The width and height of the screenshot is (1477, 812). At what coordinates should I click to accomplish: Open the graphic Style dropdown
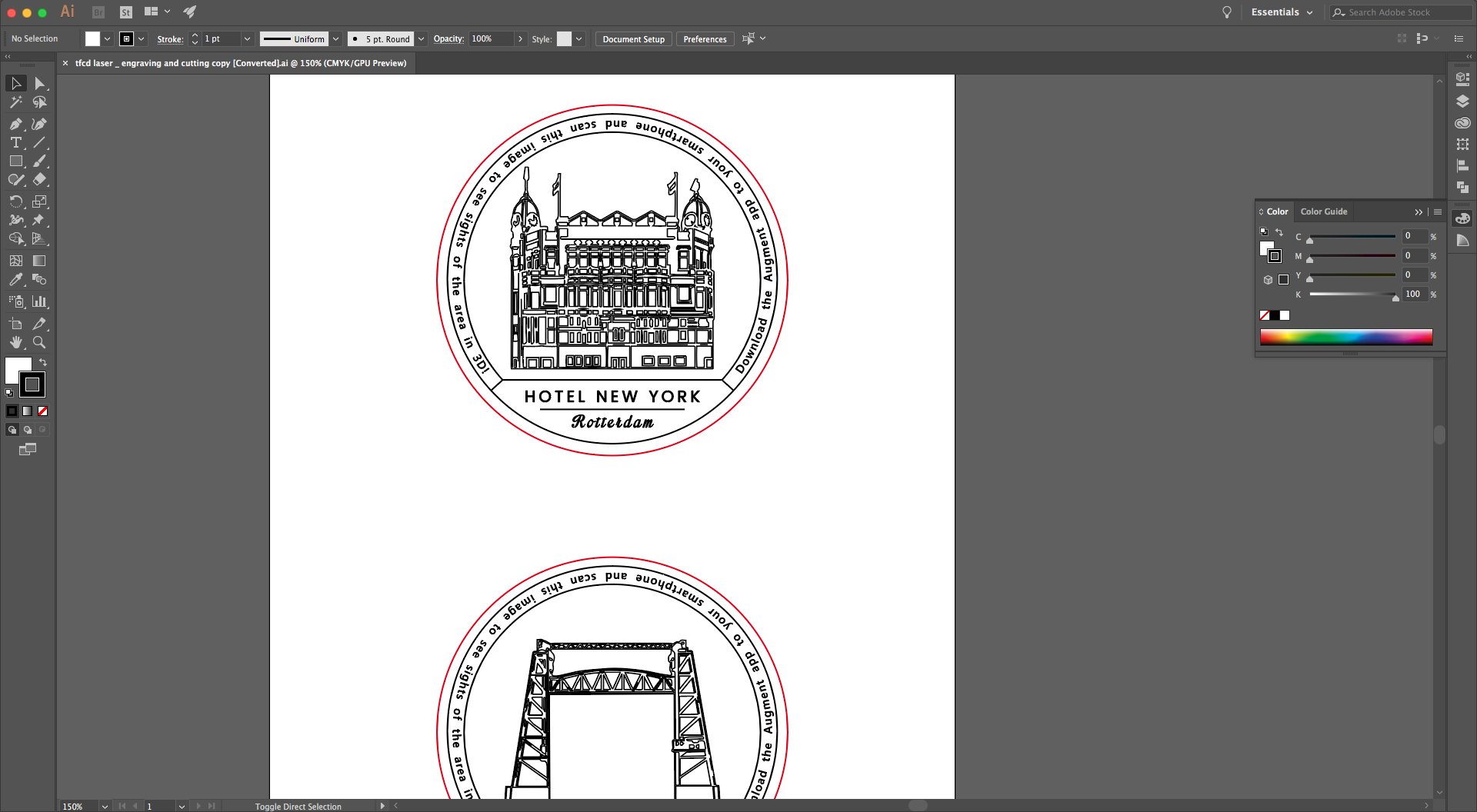click(578, 39)
